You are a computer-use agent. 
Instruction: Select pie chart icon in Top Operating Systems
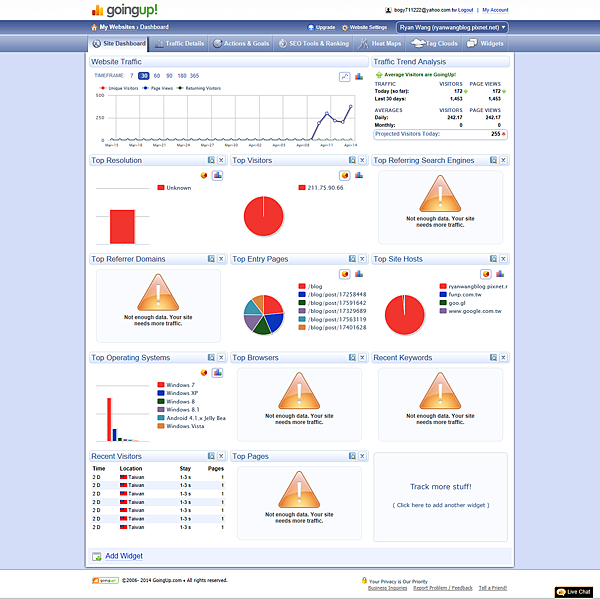coord(204,372)
